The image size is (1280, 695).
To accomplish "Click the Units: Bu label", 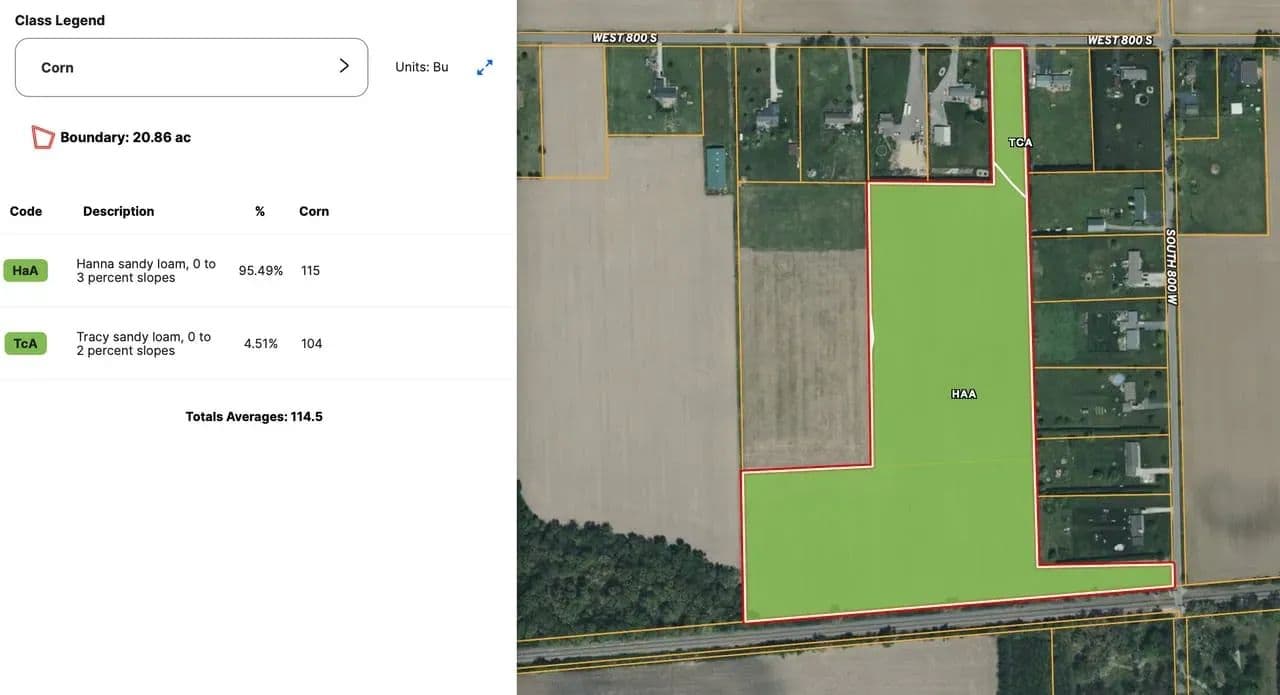I will tap(422, 67).
